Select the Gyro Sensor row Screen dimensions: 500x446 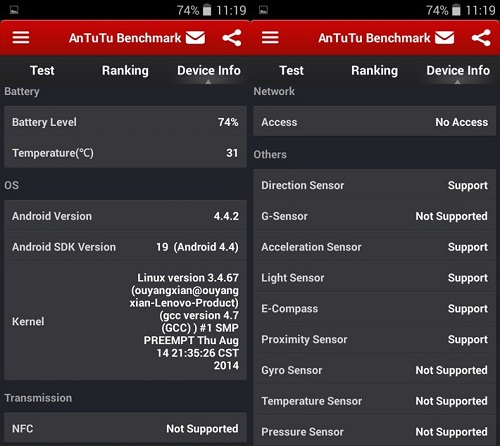tap(375, 370)
